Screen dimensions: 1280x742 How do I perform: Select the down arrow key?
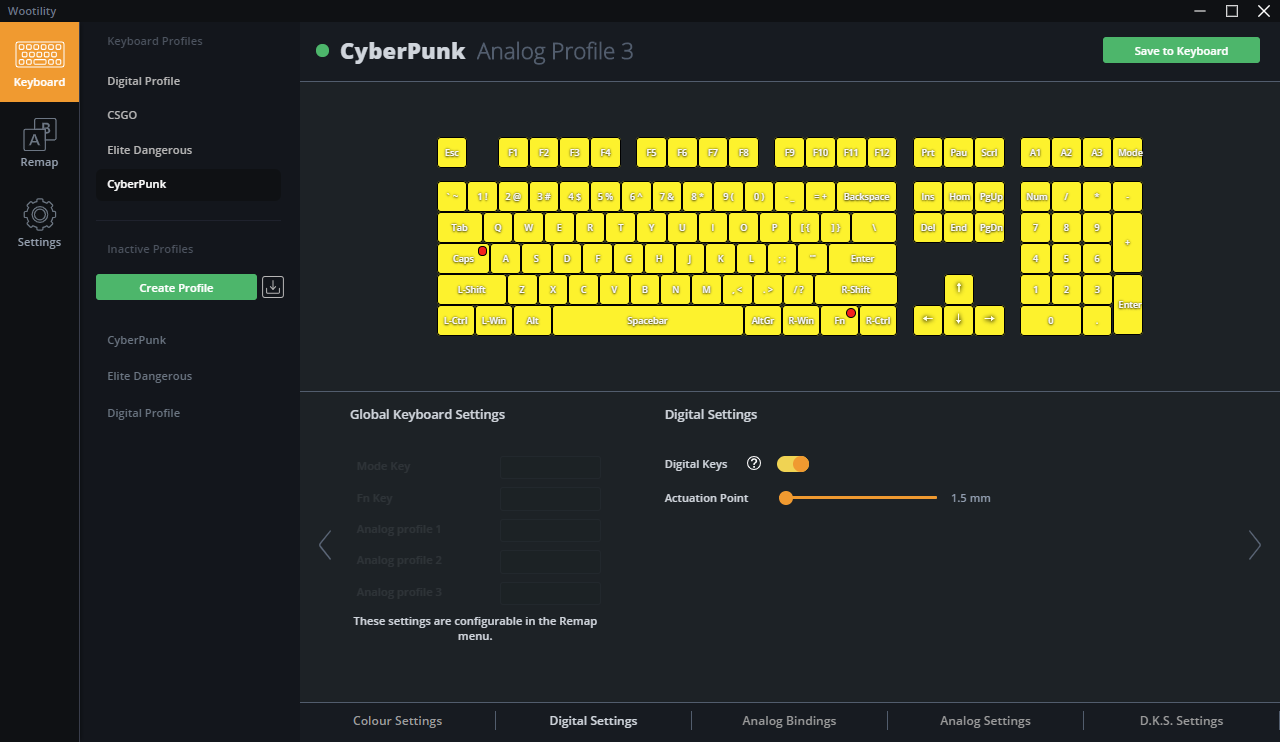coord(959,320)
